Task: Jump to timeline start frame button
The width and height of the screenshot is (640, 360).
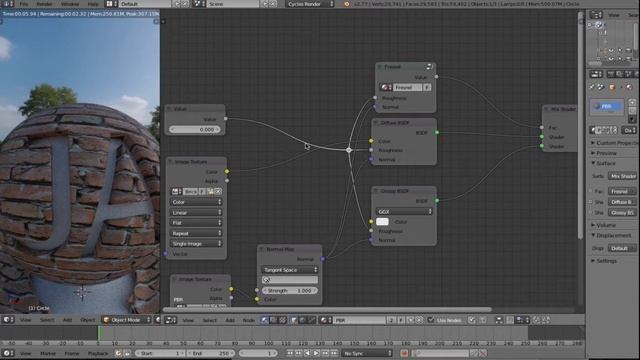Action: point(290,353)
